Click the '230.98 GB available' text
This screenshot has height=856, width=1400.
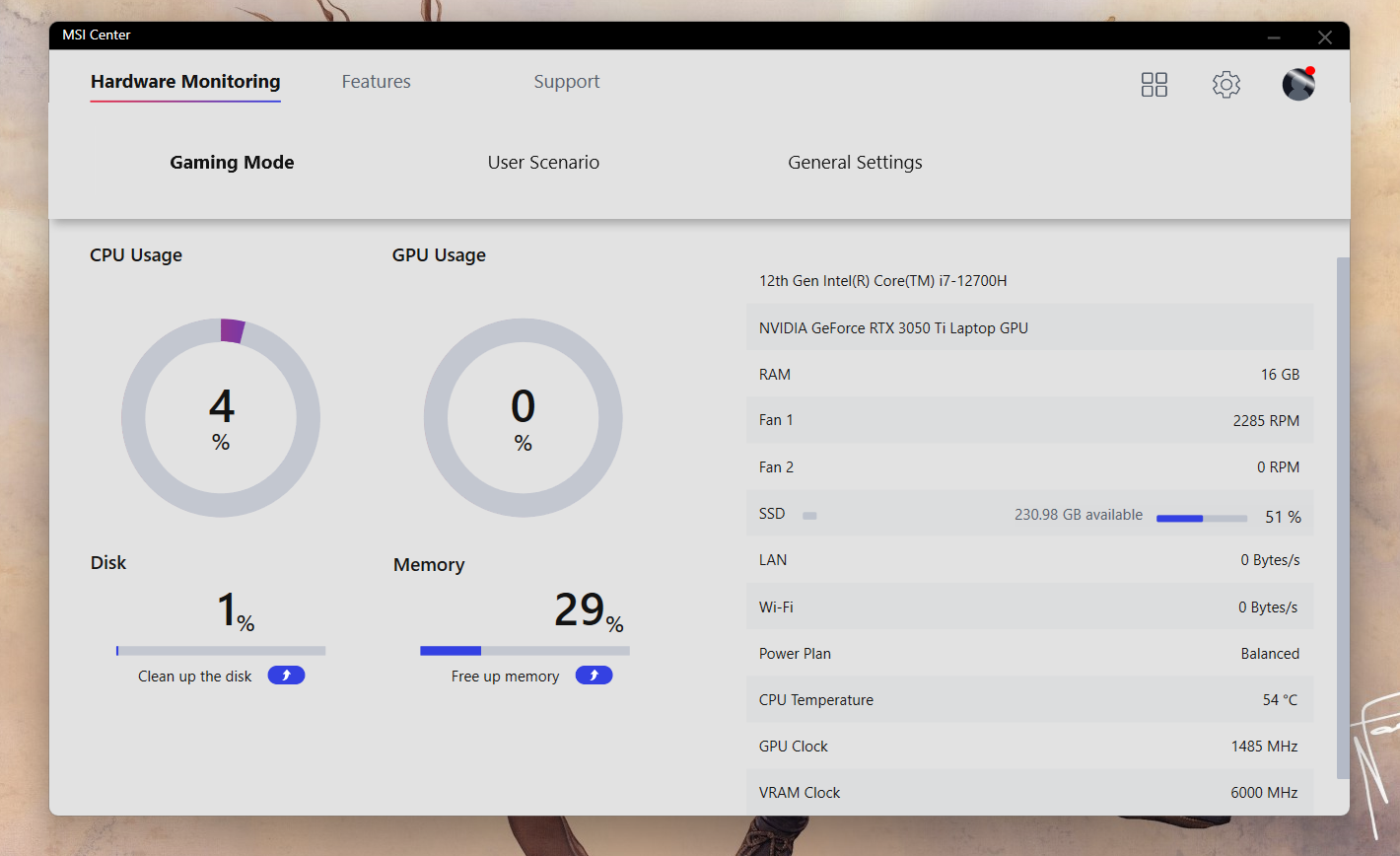(1079, 515)
